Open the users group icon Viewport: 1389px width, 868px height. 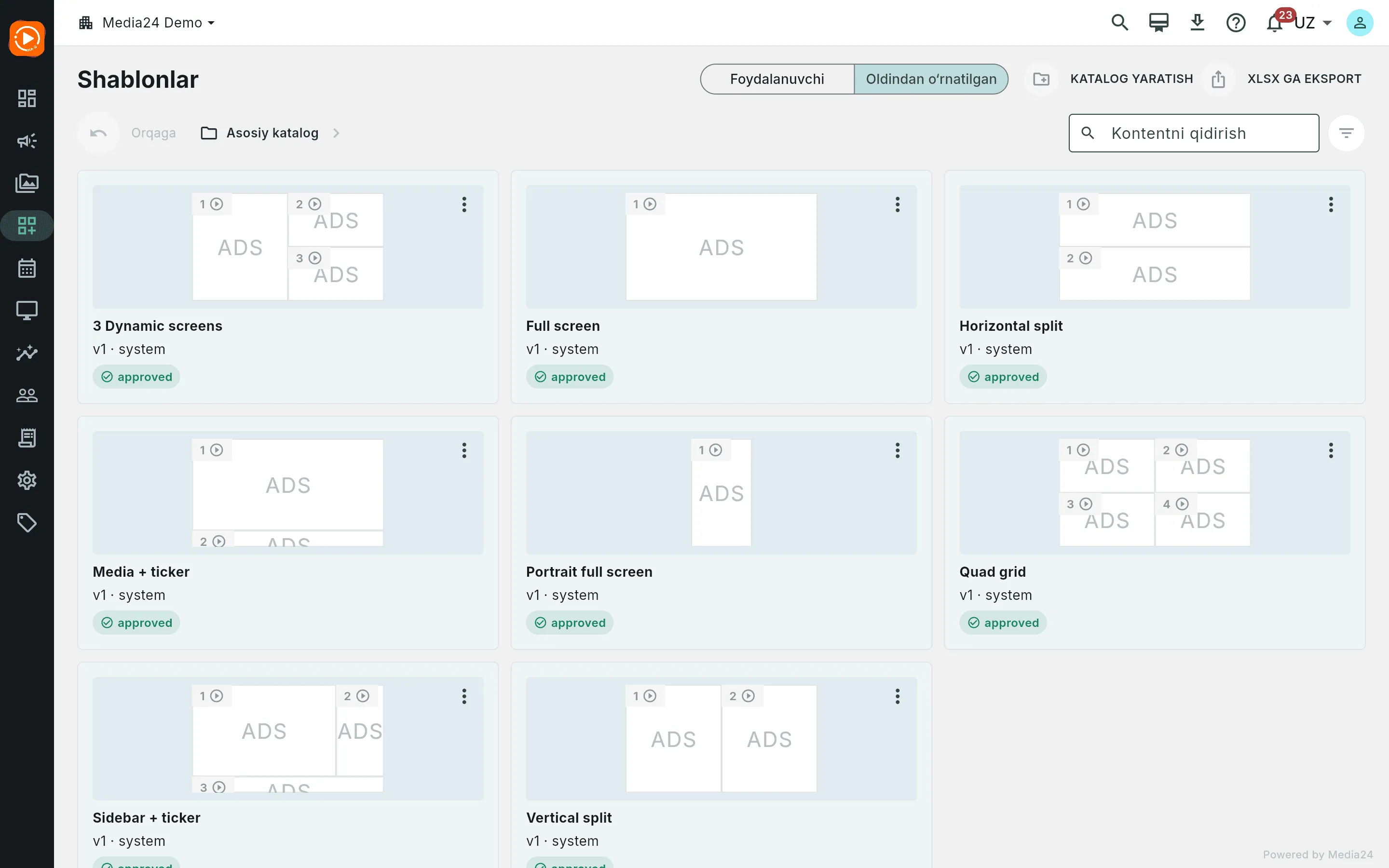coord(27,395)
